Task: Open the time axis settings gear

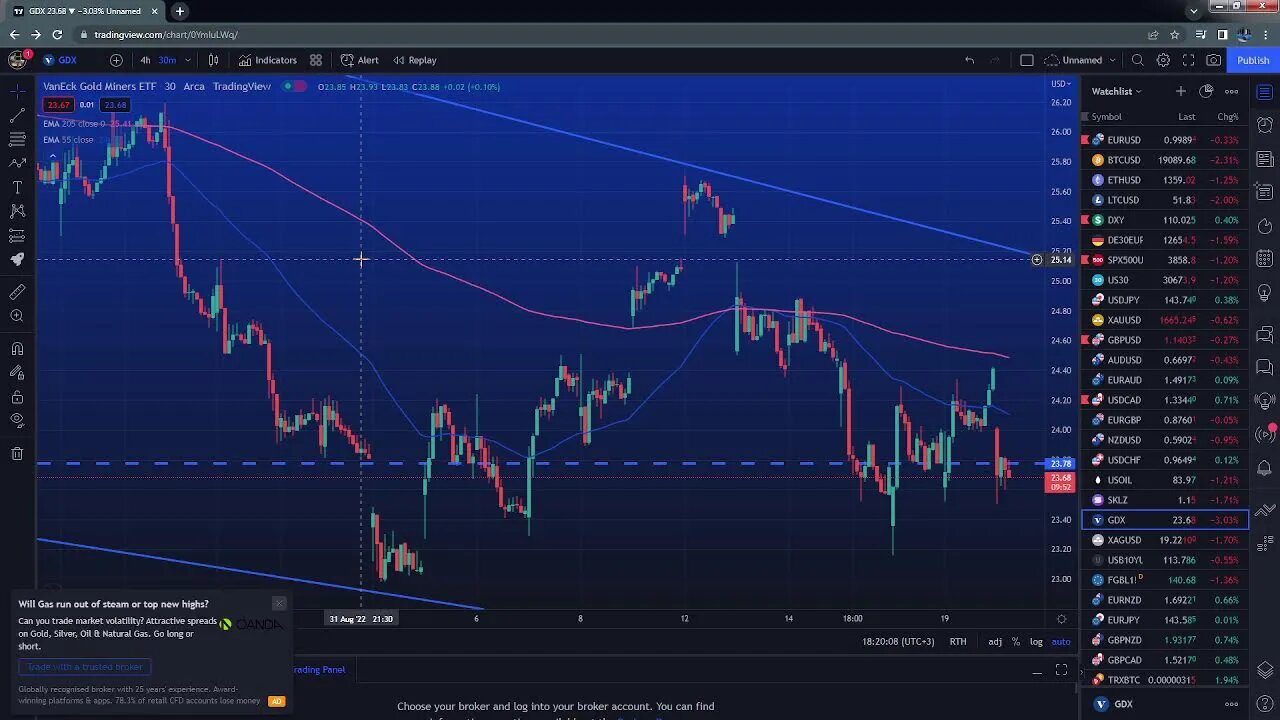Action: [x=1061, y=619]
